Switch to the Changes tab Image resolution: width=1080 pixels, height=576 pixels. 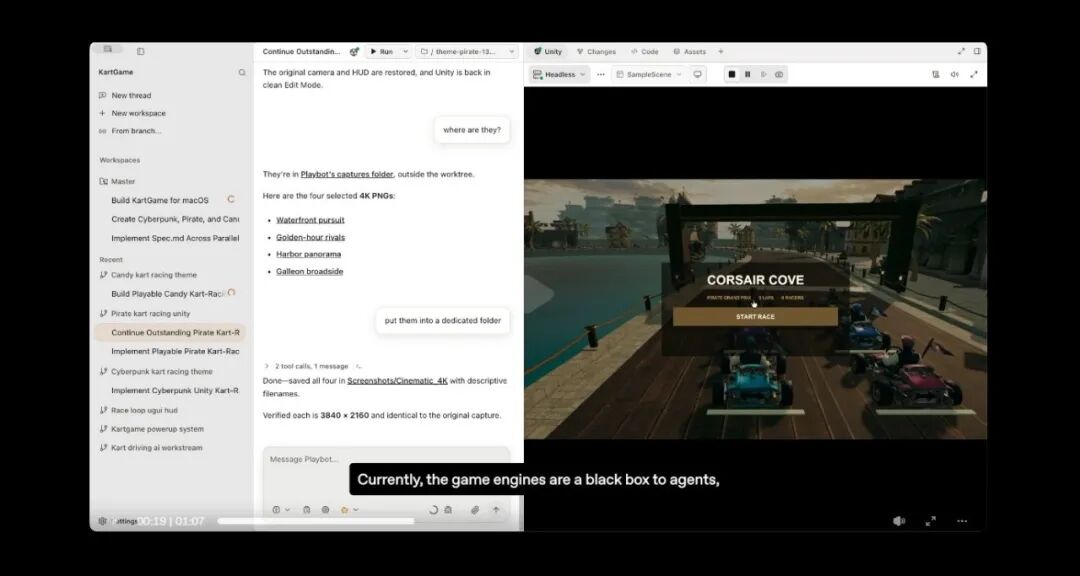[596, 52]
